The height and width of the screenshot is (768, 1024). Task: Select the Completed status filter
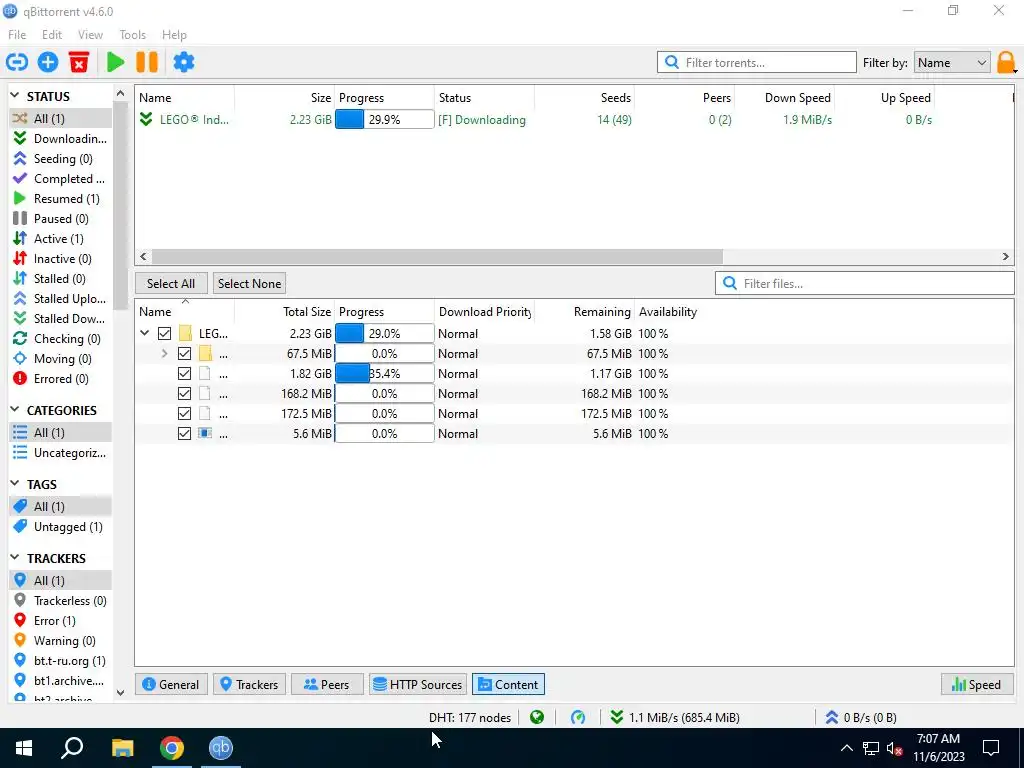coord(60,178)
